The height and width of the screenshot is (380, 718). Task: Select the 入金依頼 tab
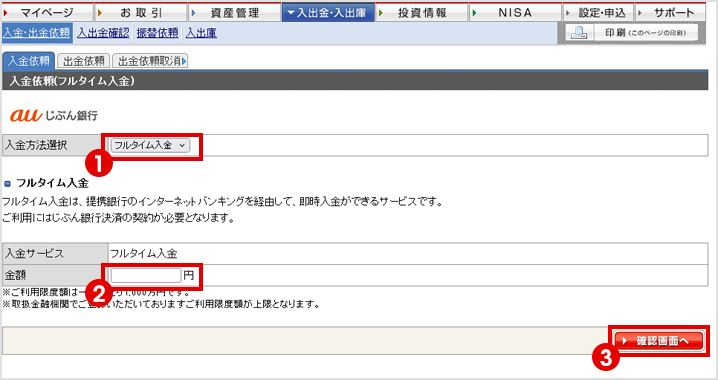click(x=28, y=61)
